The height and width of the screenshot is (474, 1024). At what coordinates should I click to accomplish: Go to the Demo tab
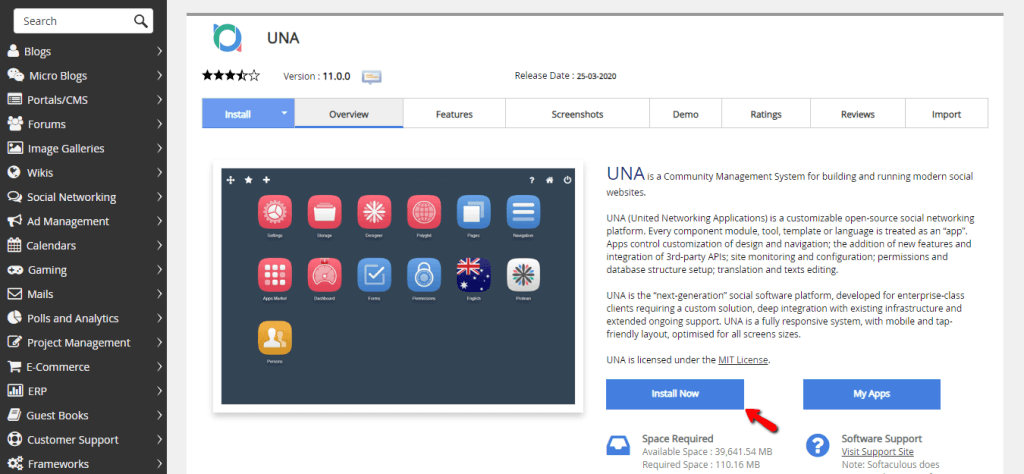pos(685,114)
